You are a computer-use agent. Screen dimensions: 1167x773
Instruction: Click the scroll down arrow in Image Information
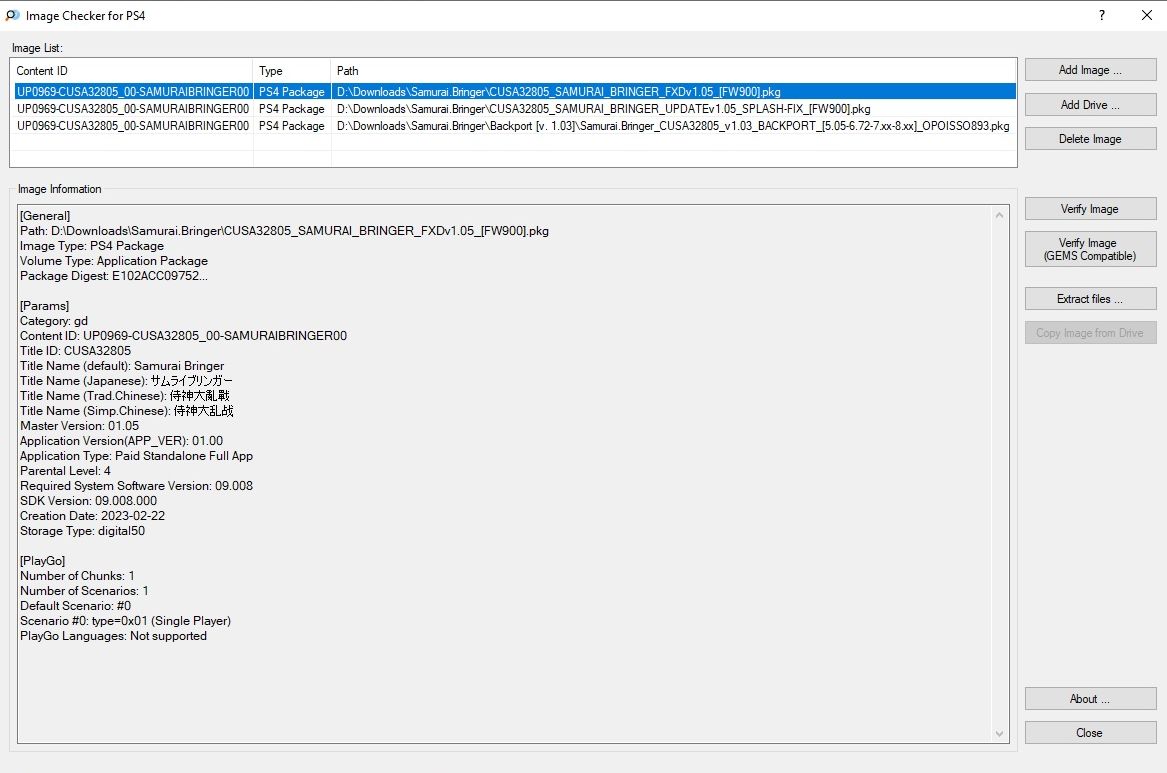[x=1000, y=734]
